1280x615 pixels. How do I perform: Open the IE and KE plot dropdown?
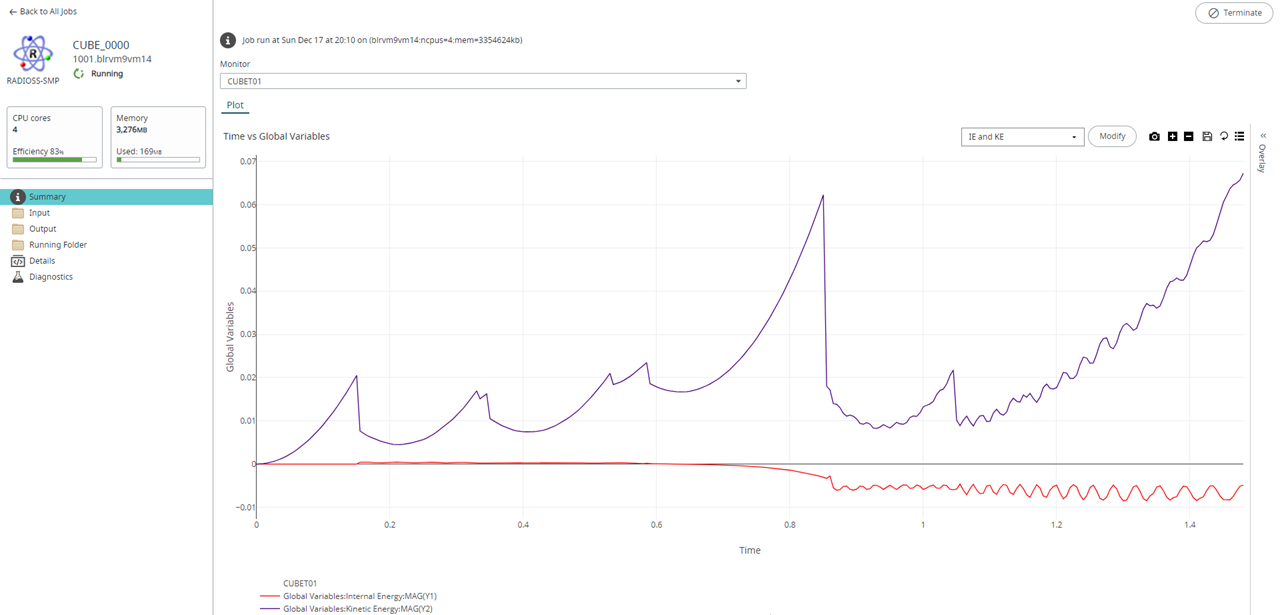(1021, 136)
